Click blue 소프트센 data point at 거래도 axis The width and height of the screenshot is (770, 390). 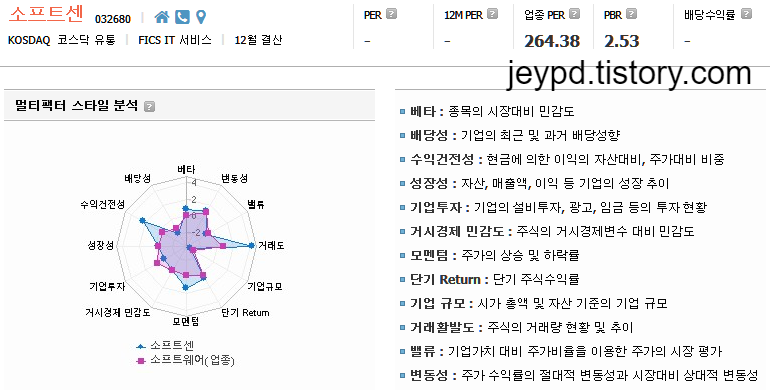pyautogui.click(x=252, y=245)
